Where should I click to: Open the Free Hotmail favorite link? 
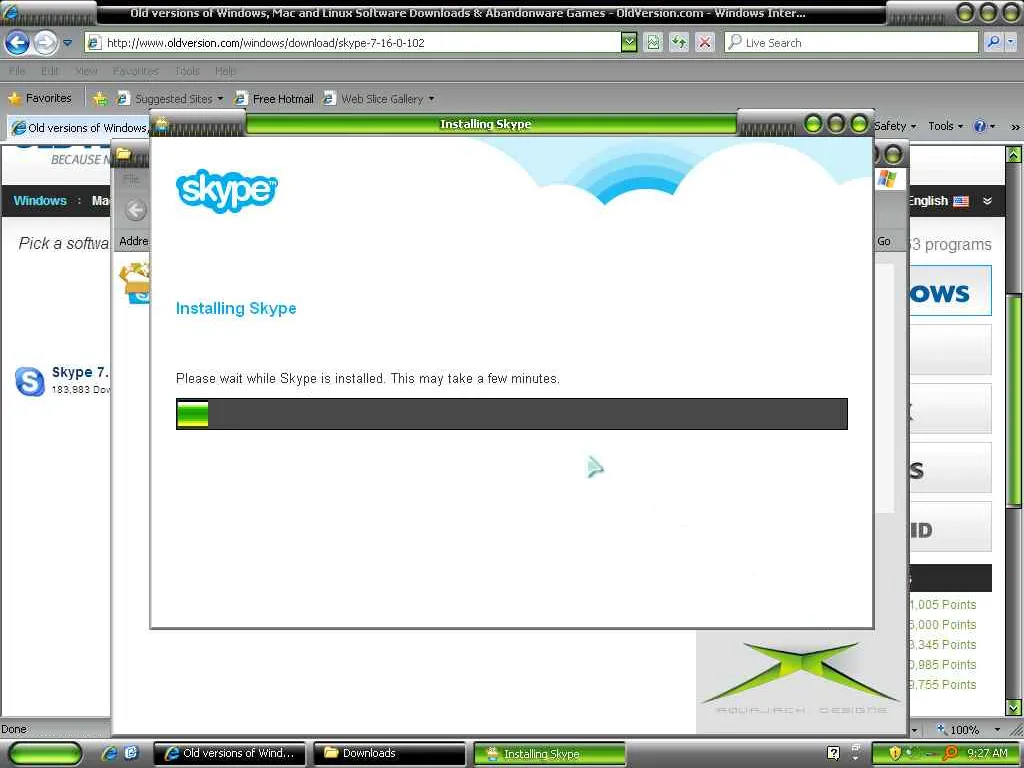(x=274, y=99)
